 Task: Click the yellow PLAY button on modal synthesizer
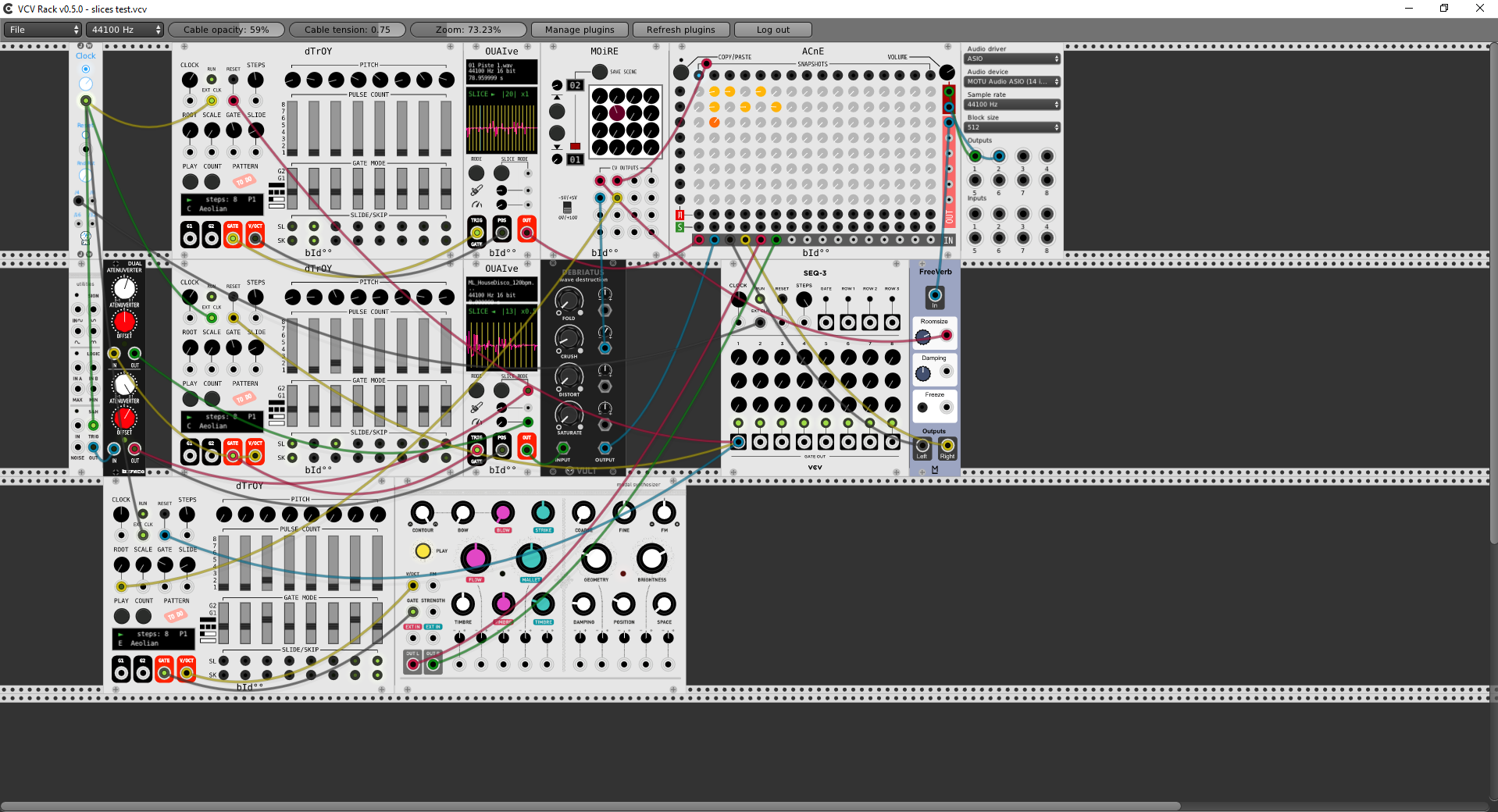pyautogui.click(x=423, y=550)
